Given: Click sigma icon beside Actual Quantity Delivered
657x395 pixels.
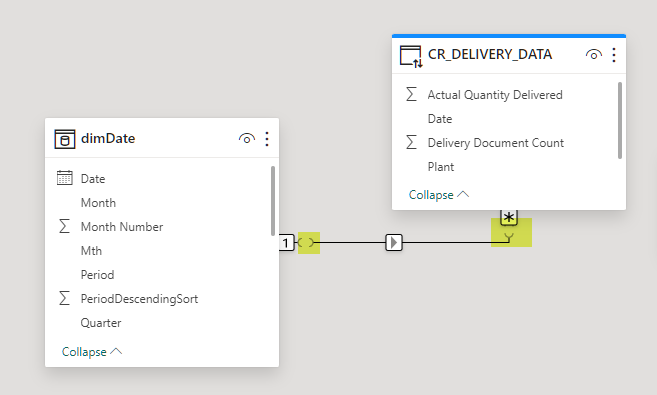Looking at the screenshot, I should point(411,94).
